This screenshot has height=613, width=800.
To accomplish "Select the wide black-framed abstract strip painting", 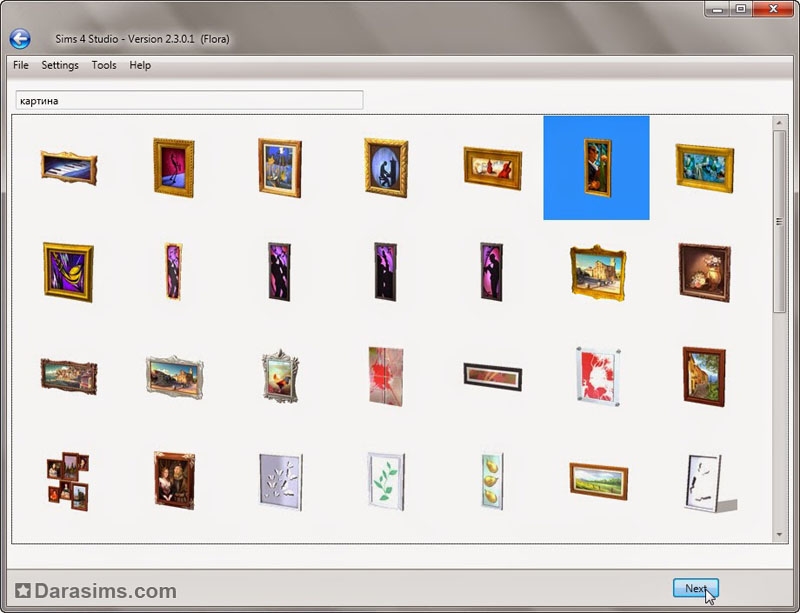I will [x=493, y=377].
